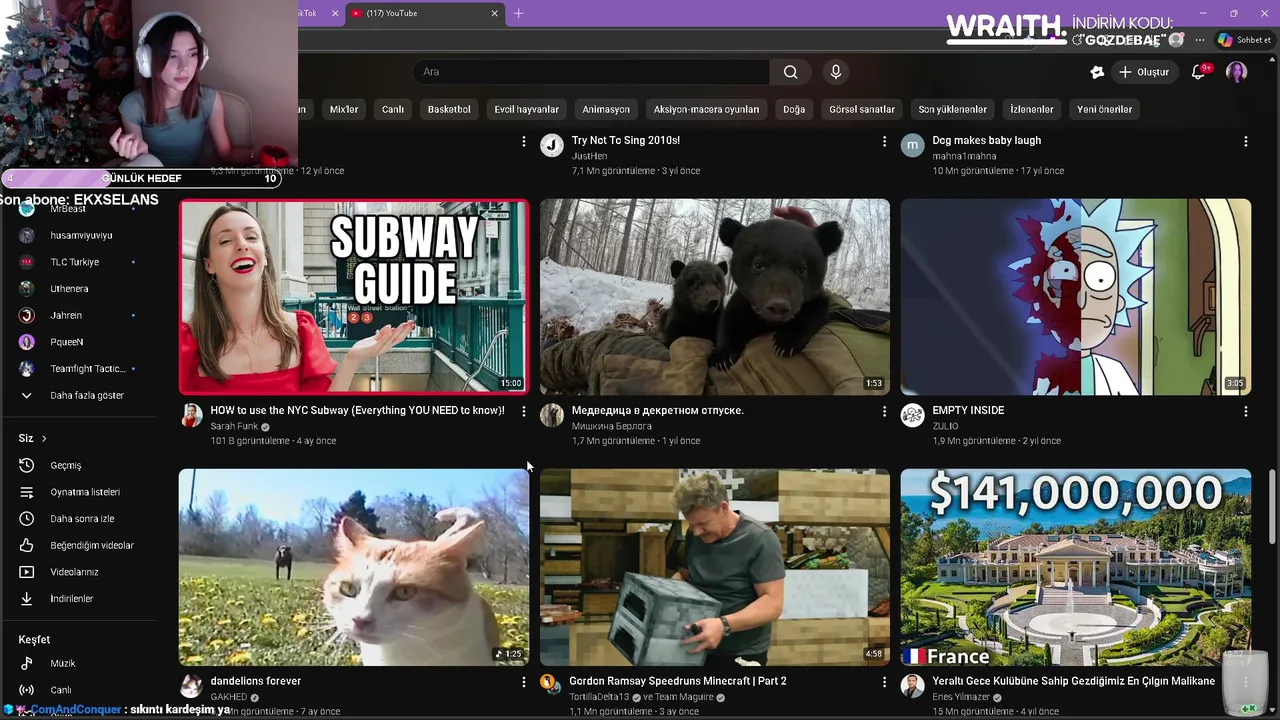
Task: Open Sarah Funk channel name link
Action: 234,426
